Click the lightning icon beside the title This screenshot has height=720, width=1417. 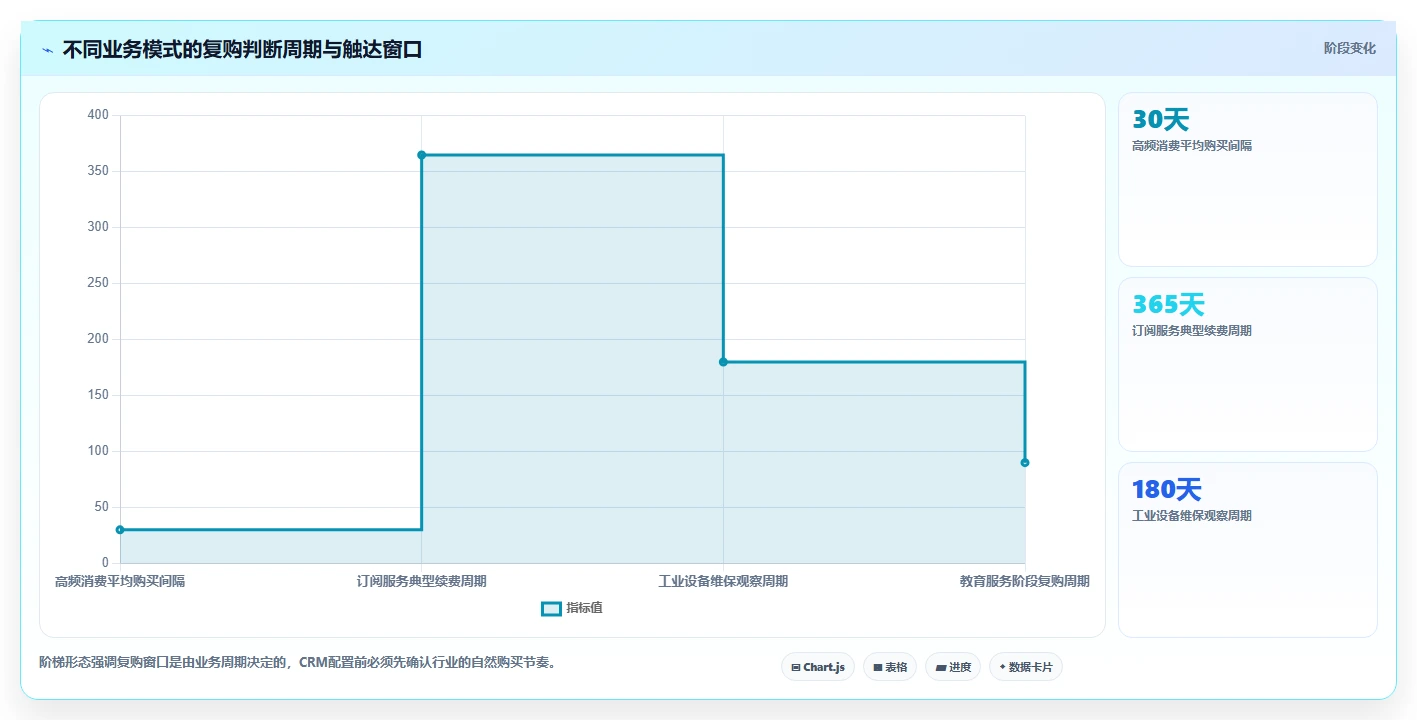pos(48,50)
